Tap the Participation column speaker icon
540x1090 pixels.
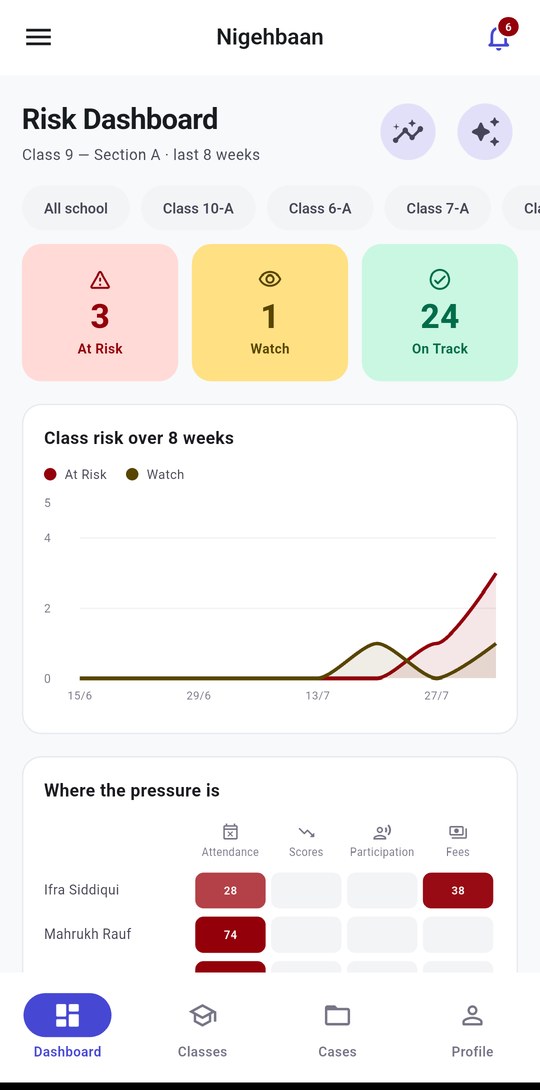click(x=382, y=832)
